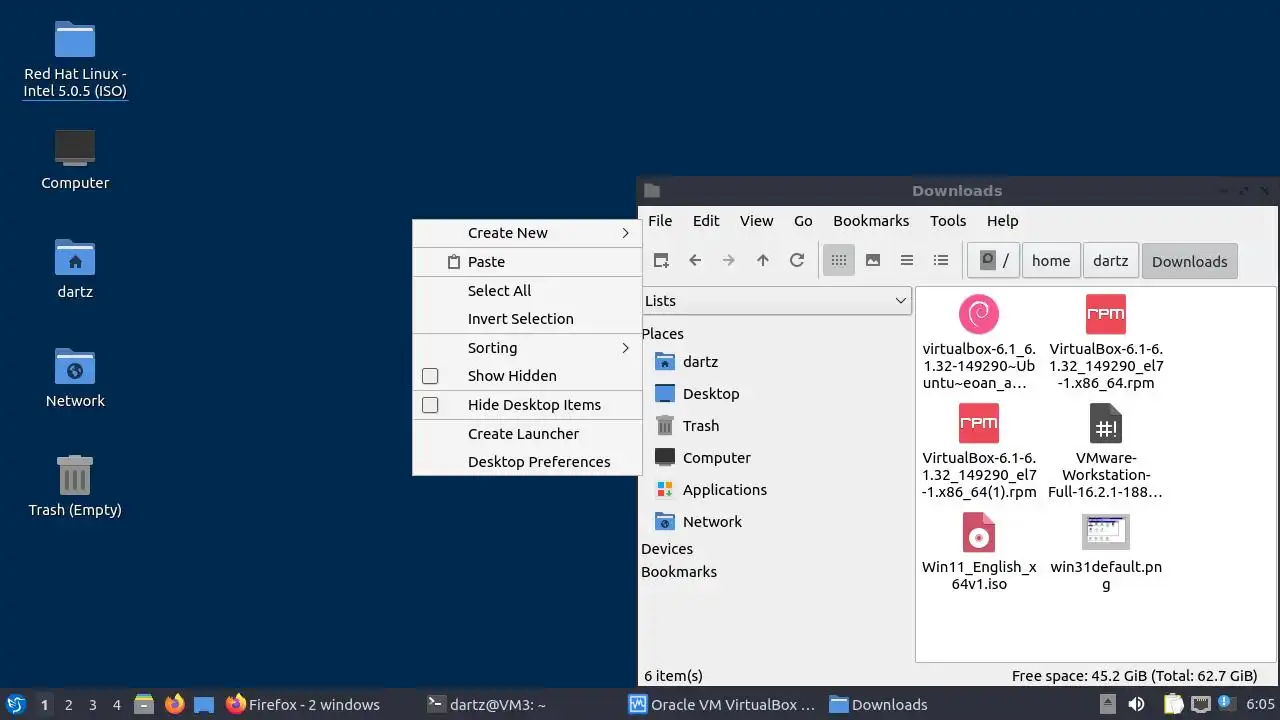The image size is (1280, 720).
Task: Open the Bookmarks menu
Action: [x=871, y=221]
